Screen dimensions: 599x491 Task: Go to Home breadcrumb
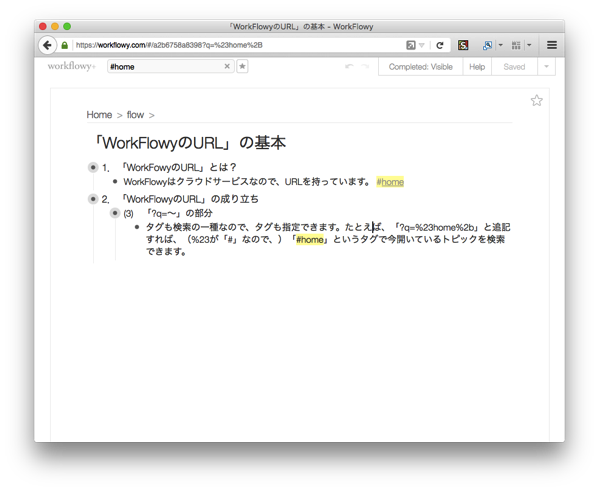[99, 115]
